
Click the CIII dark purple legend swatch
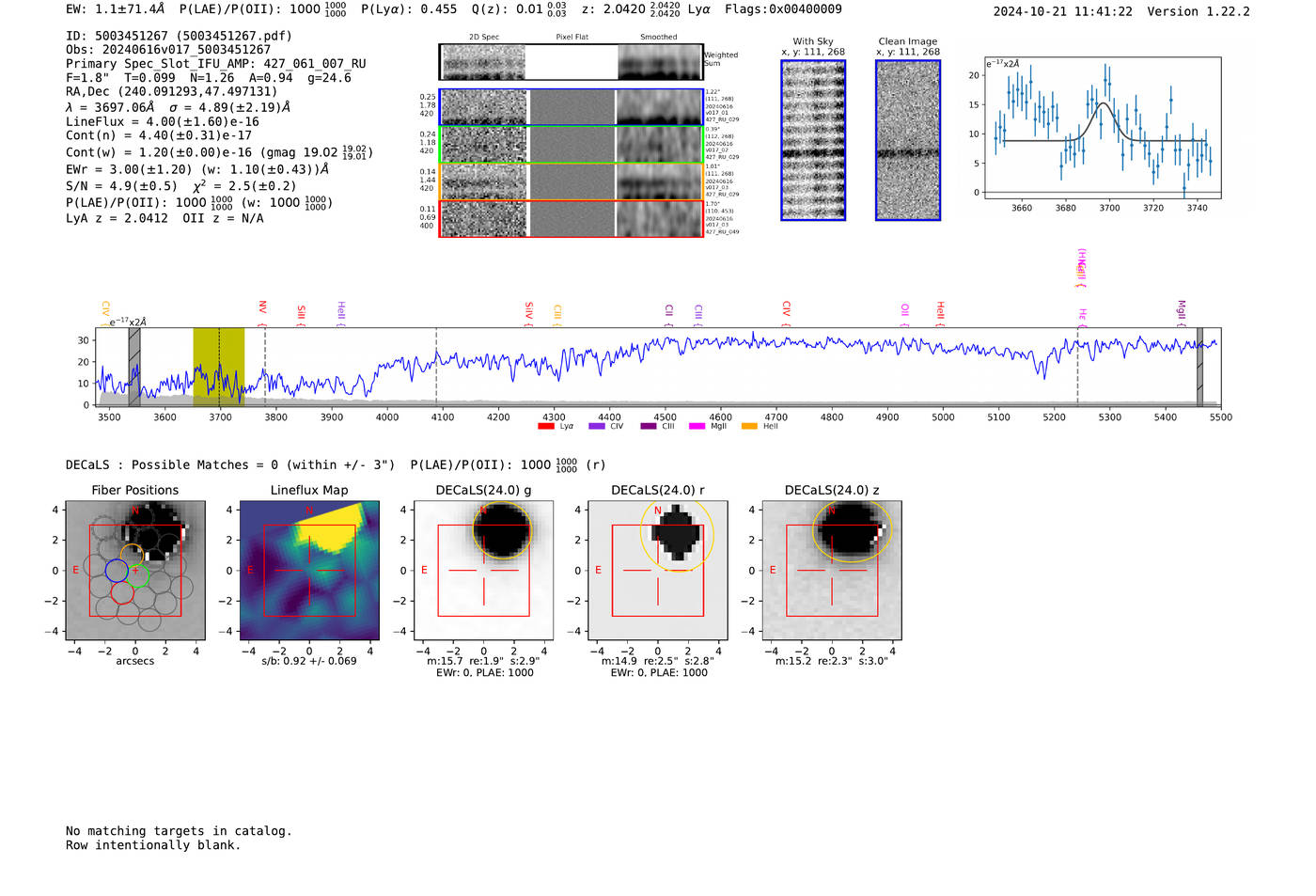pos(649,426)
